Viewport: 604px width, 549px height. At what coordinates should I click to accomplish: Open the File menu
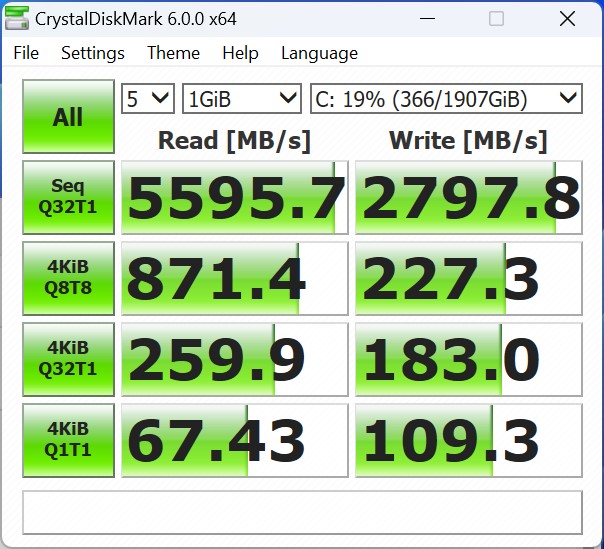[x=26, y=53]
